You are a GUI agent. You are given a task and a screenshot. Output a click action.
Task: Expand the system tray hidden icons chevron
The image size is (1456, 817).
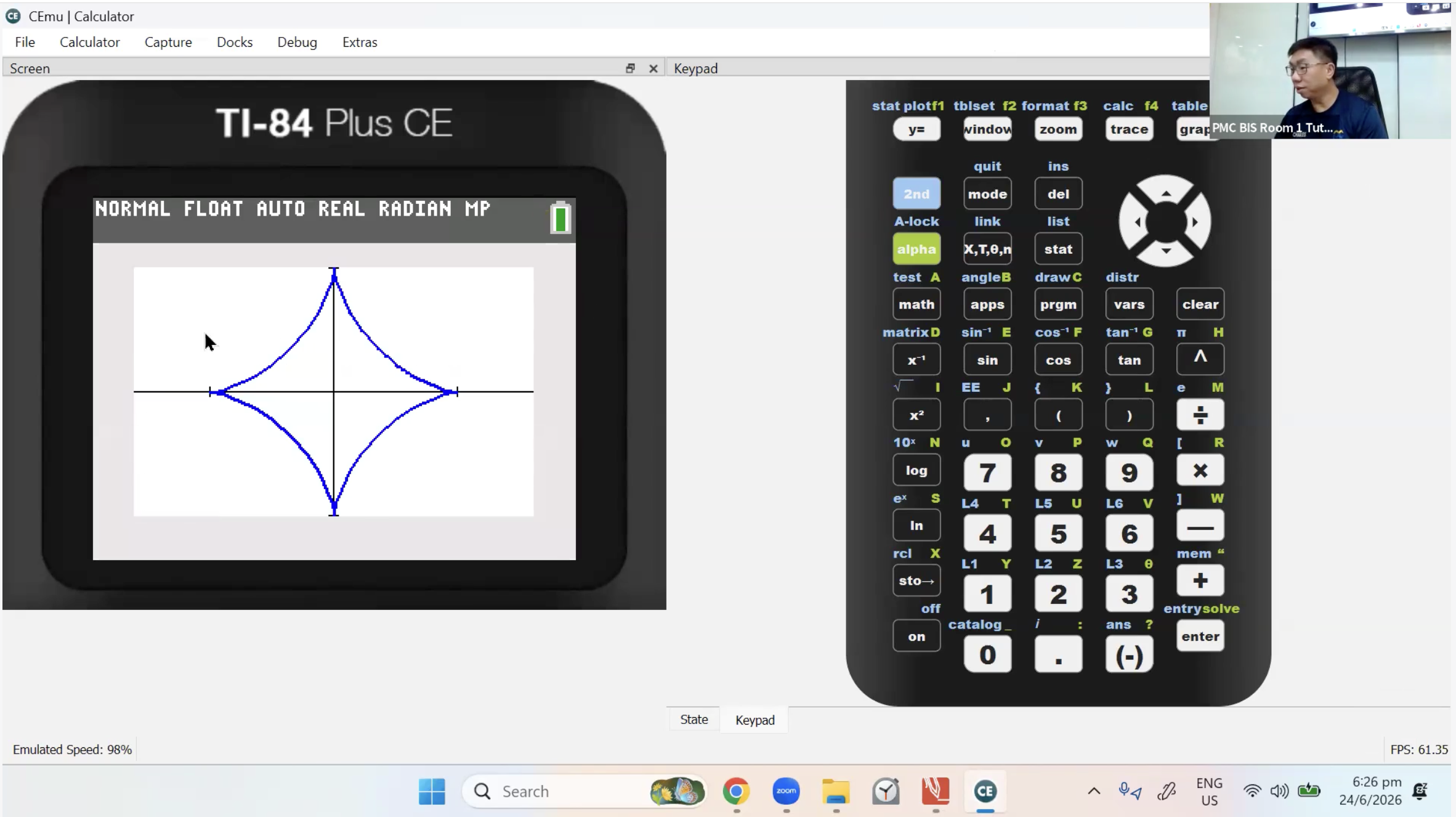pos(1094,791)
